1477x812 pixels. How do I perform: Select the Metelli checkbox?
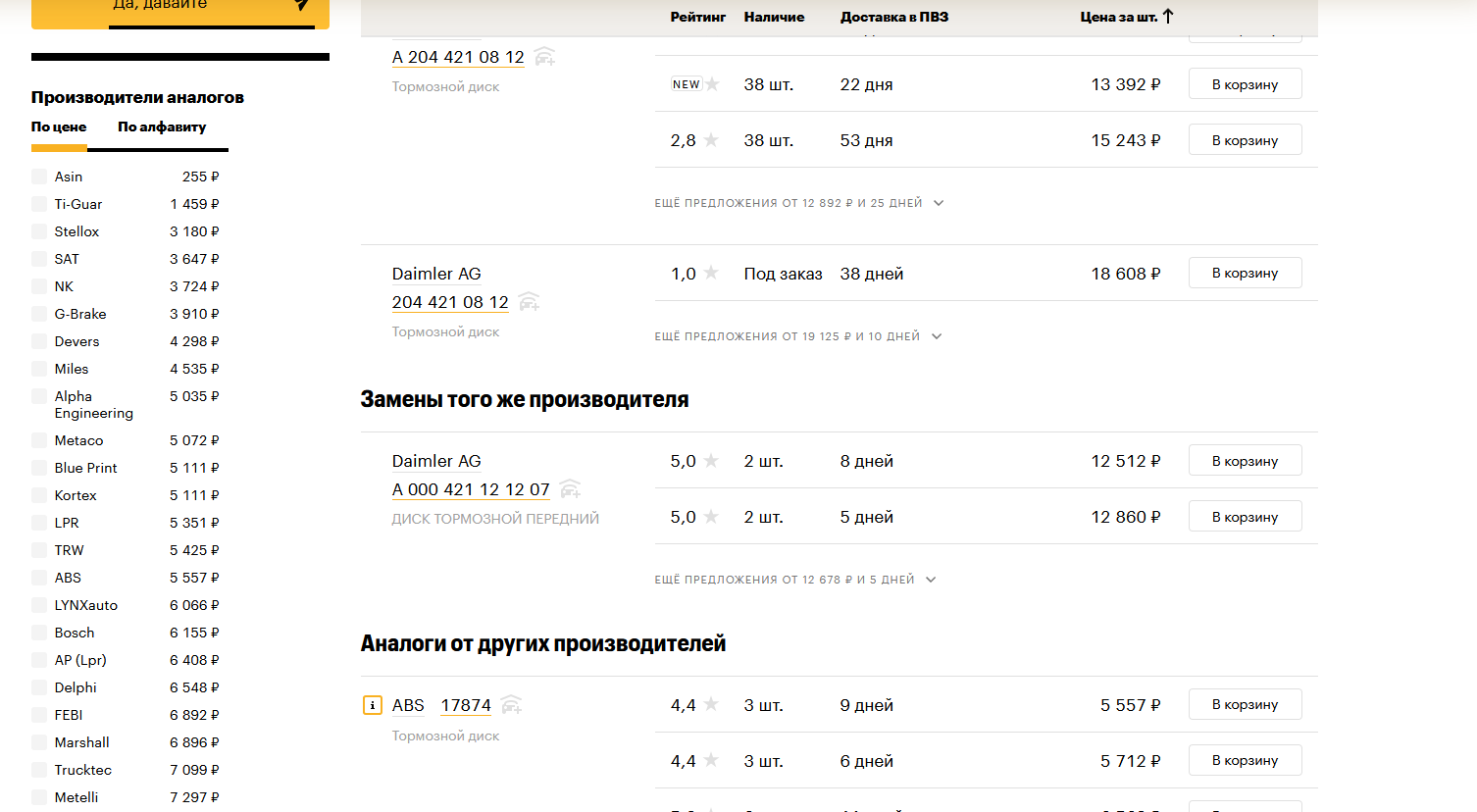click(39, 797)
